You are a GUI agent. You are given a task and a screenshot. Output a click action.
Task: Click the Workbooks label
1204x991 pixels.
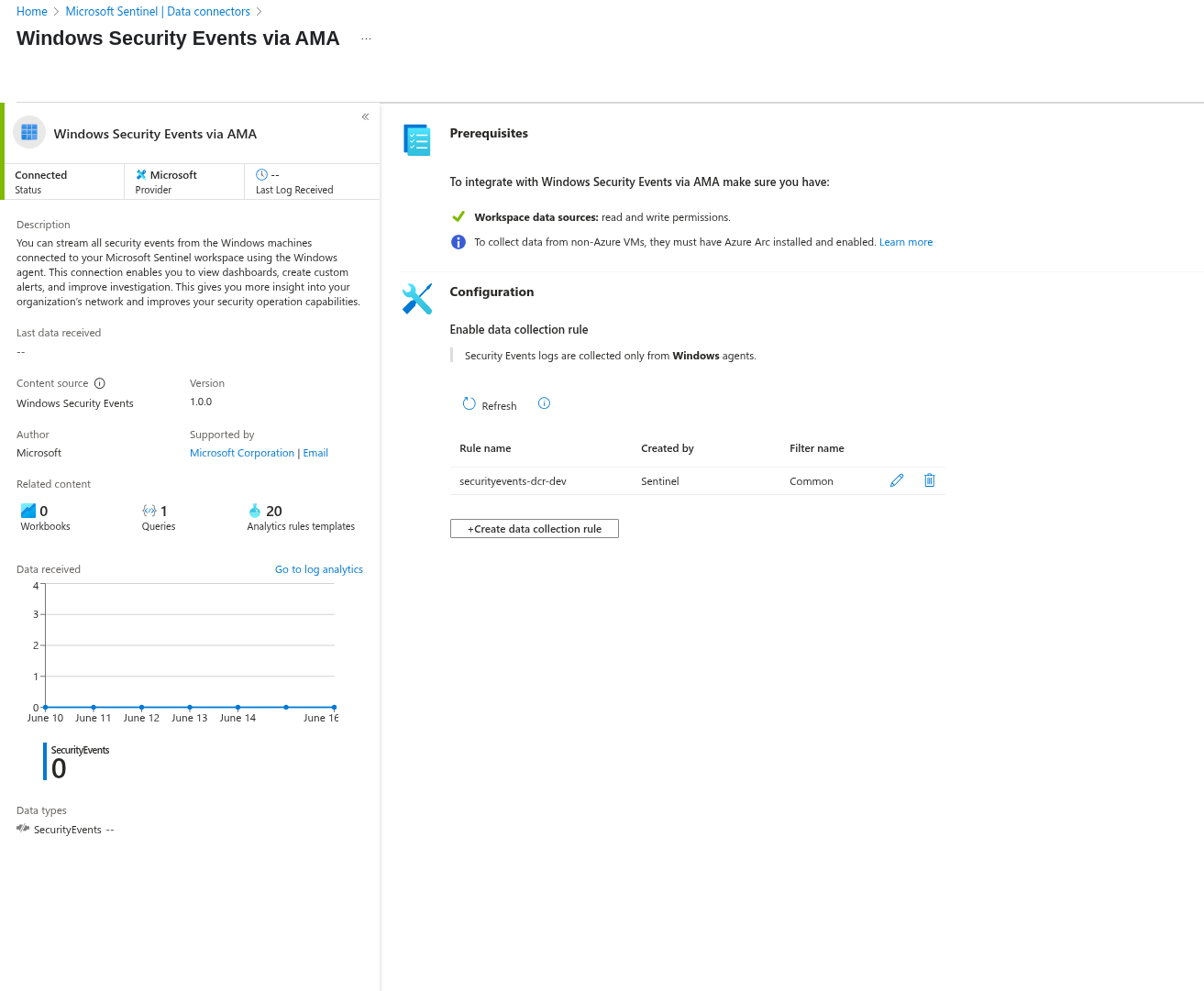click(x=46, y=526)
